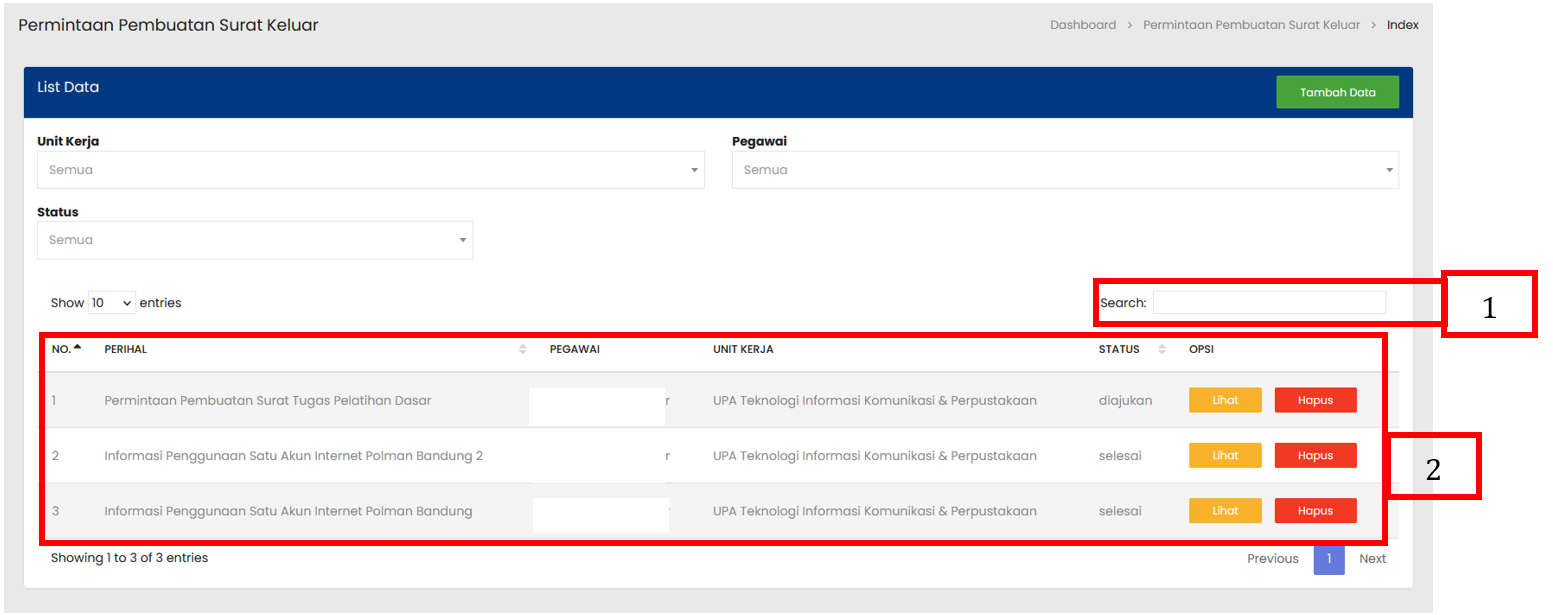Image resolution: width=1553 pixels, height=615 pixels.
Task: Click Lihat for Polman Bandung 2 entry
Action: [x=1225, y=455]
